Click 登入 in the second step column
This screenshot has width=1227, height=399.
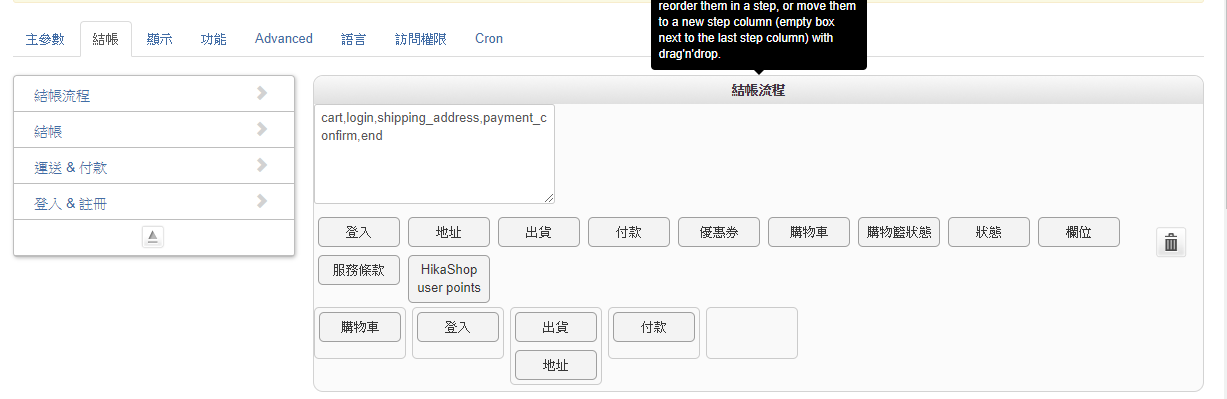point(458,327)
